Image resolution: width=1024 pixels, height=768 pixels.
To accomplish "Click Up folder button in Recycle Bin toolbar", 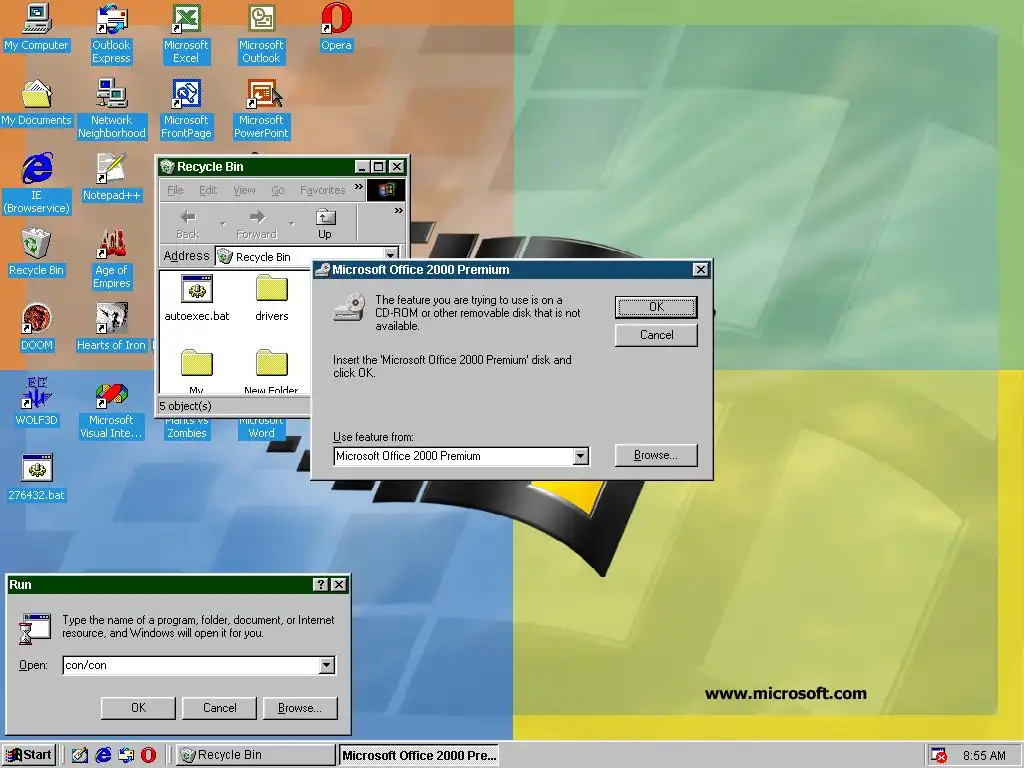I will [325, 224].
